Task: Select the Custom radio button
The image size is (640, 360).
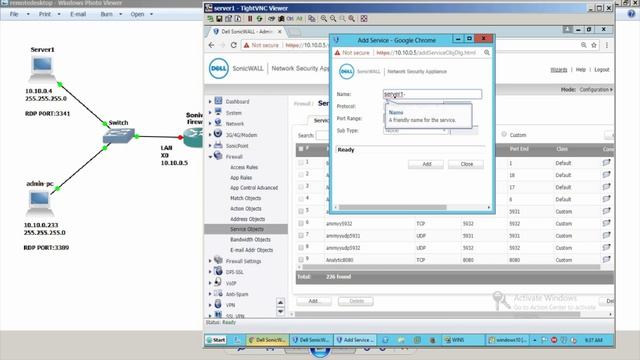Action: tap(504, 134)
